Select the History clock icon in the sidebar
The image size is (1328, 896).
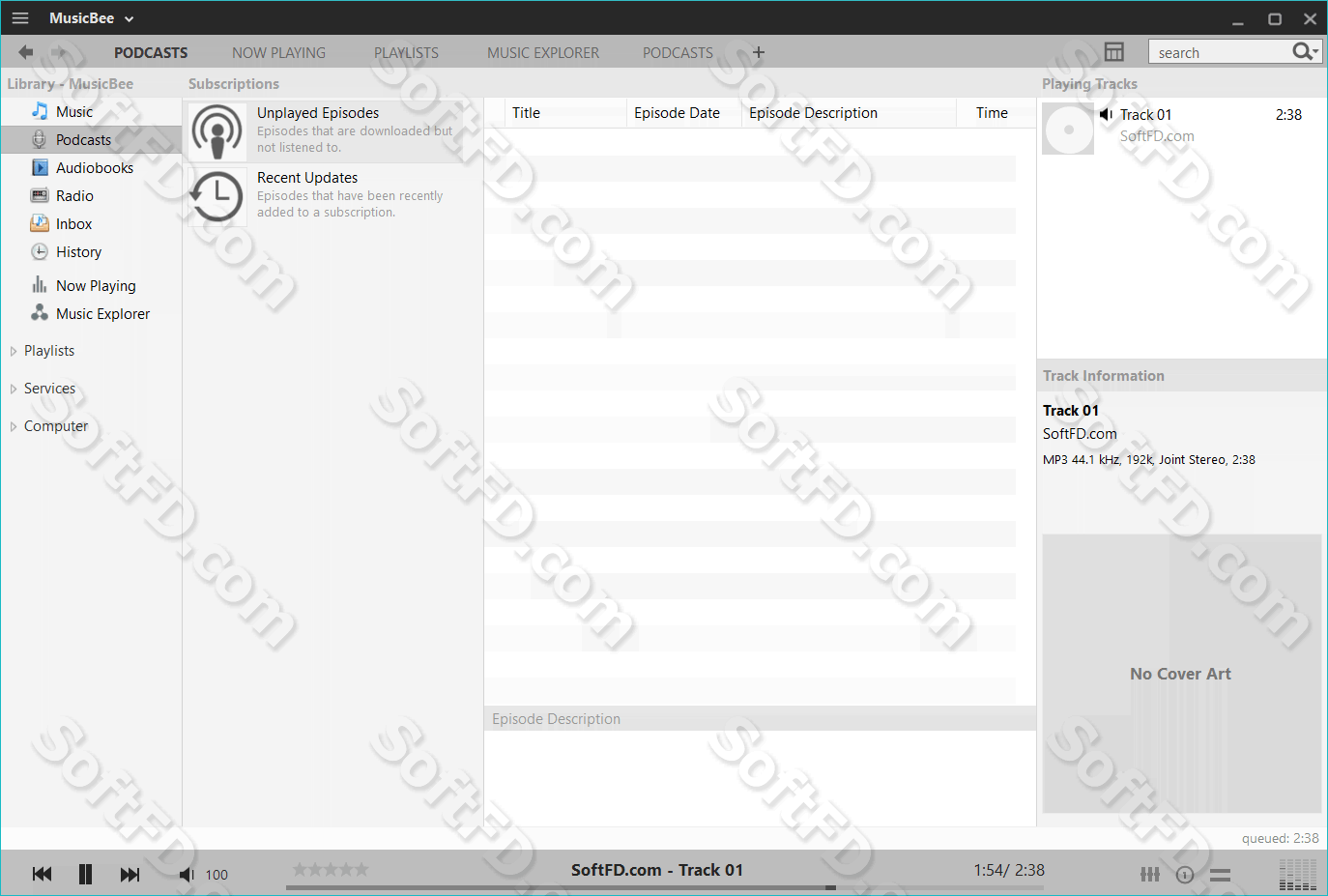(40, 251)
